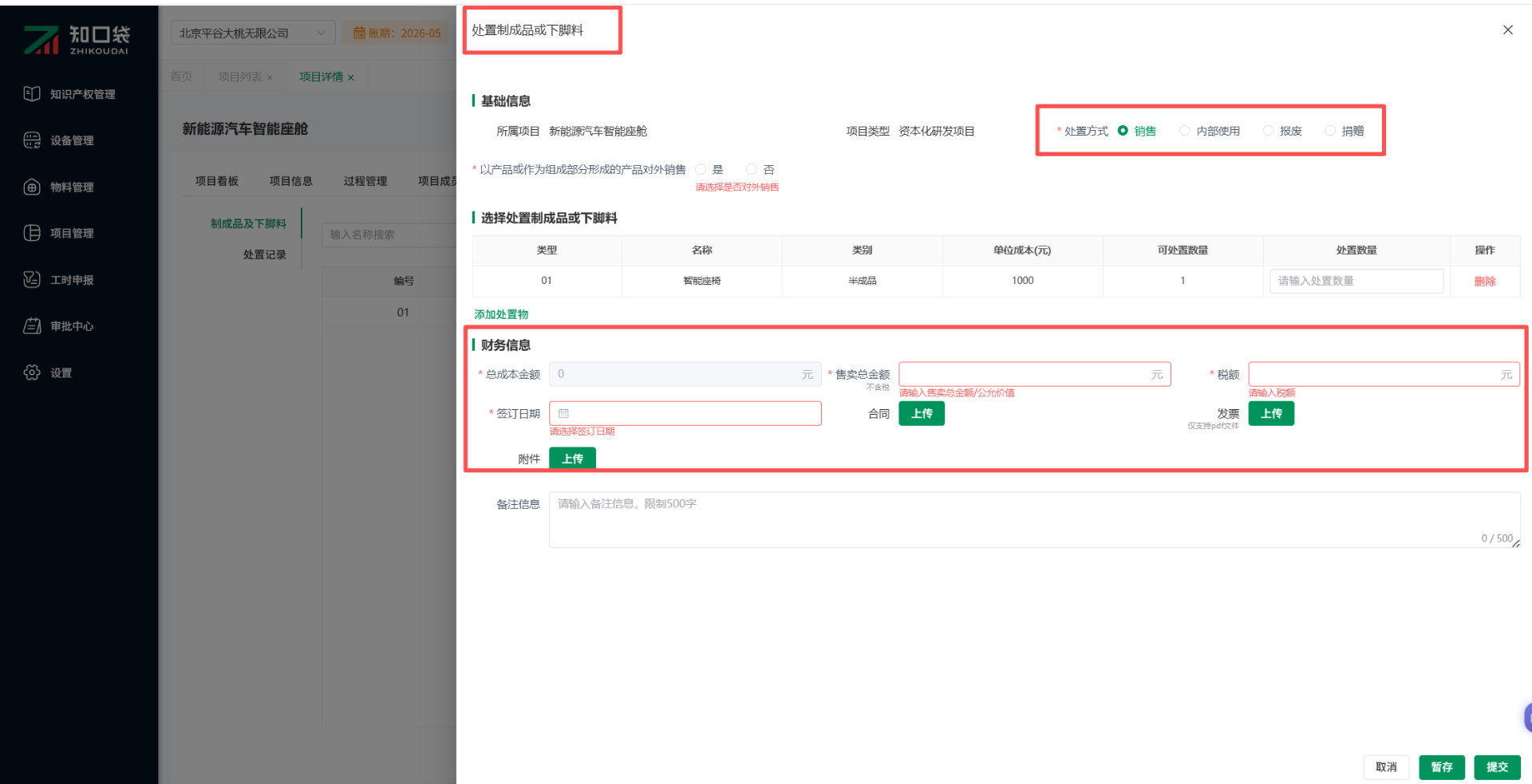
Task: Switch to 项目列表 tab
Action: pyautogui.click(x=239, y=77)
